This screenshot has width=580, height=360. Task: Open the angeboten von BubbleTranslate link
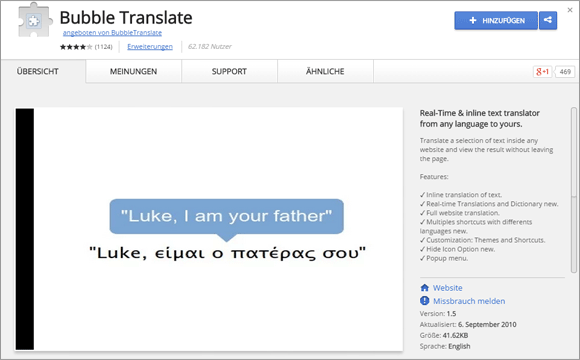coord(112,33)
